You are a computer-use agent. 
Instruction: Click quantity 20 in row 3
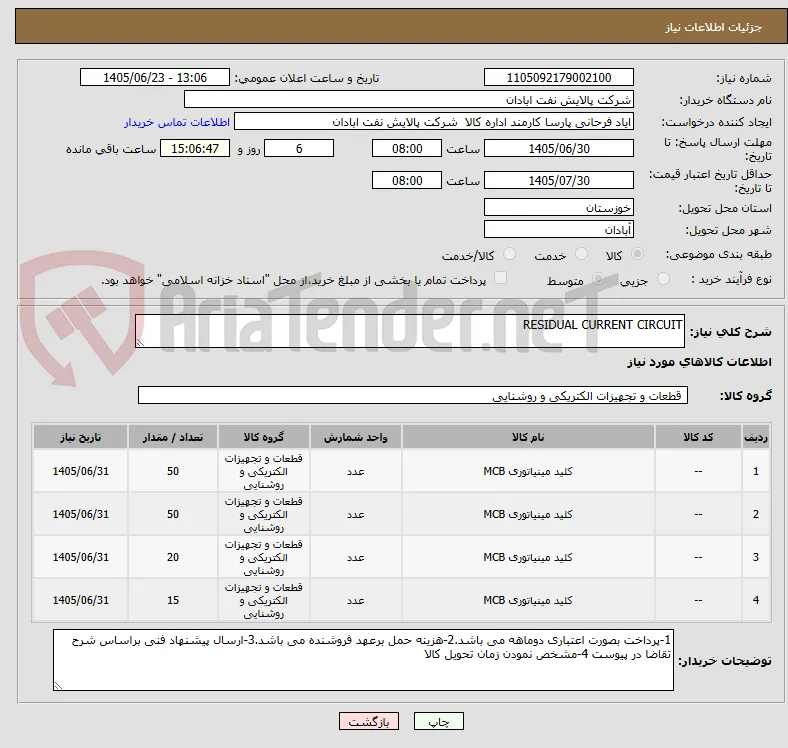(x=173, y=557)
